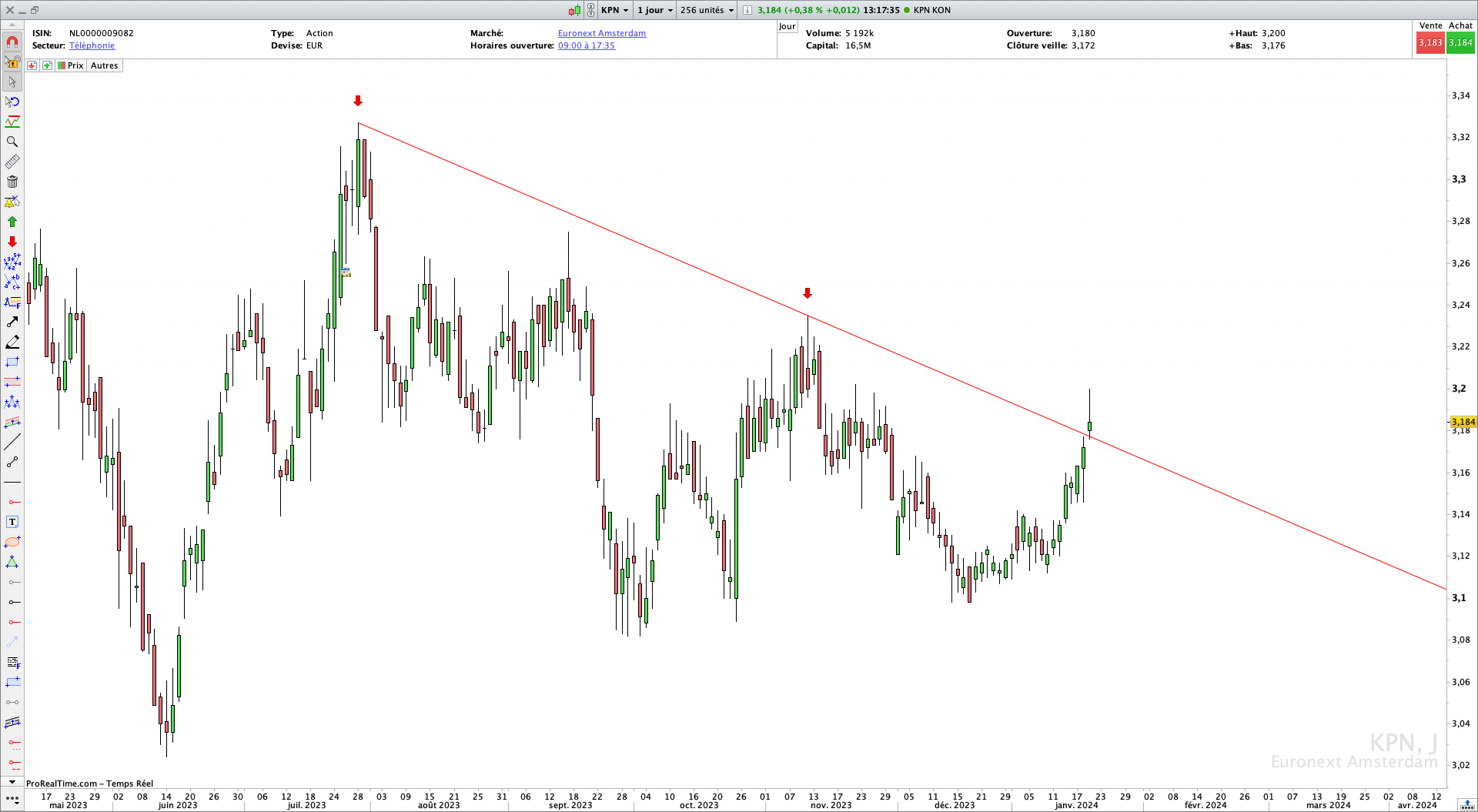Open the indicator chart line tool
Image resolution: width=1478 pixels, height=812 pixels.
[x=12, y=122]
